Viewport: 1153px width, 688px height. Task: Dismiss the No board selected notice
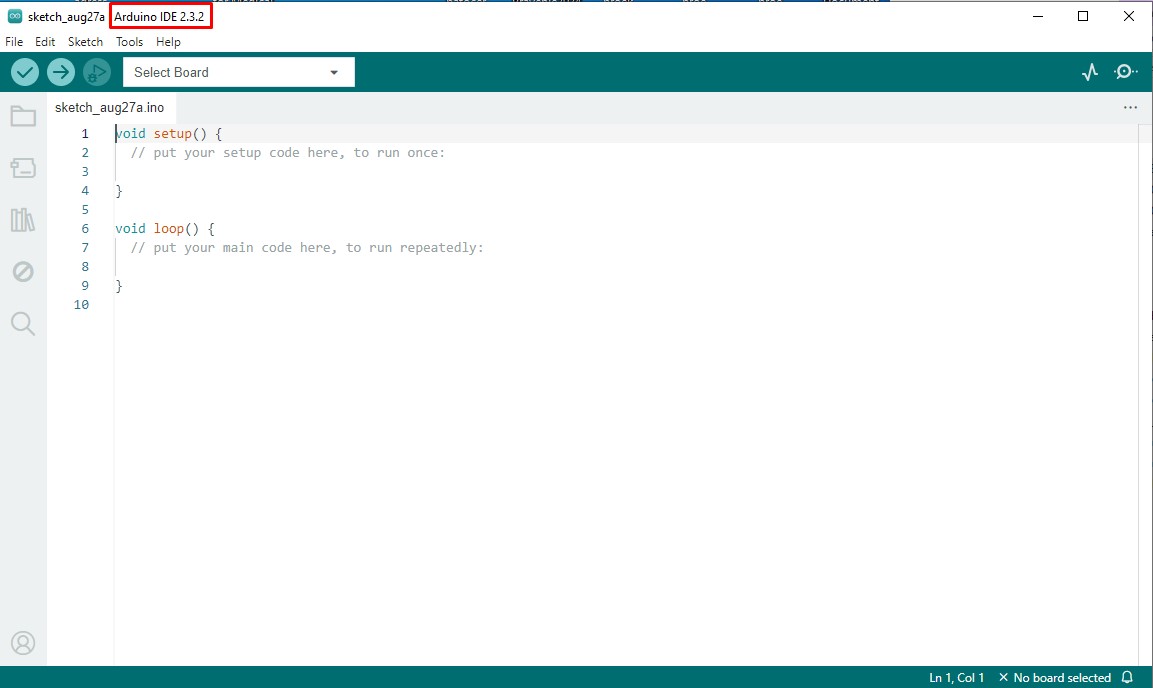click(1003, 677)
